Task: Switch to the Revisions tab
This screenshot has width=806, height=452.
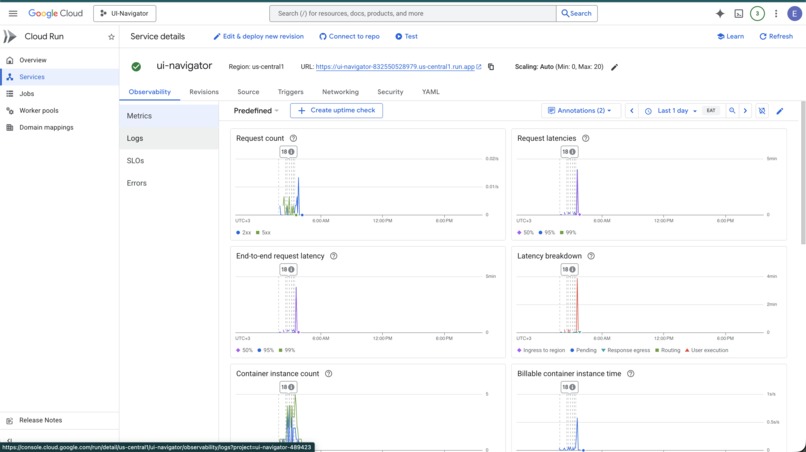Action: [204, 92]
